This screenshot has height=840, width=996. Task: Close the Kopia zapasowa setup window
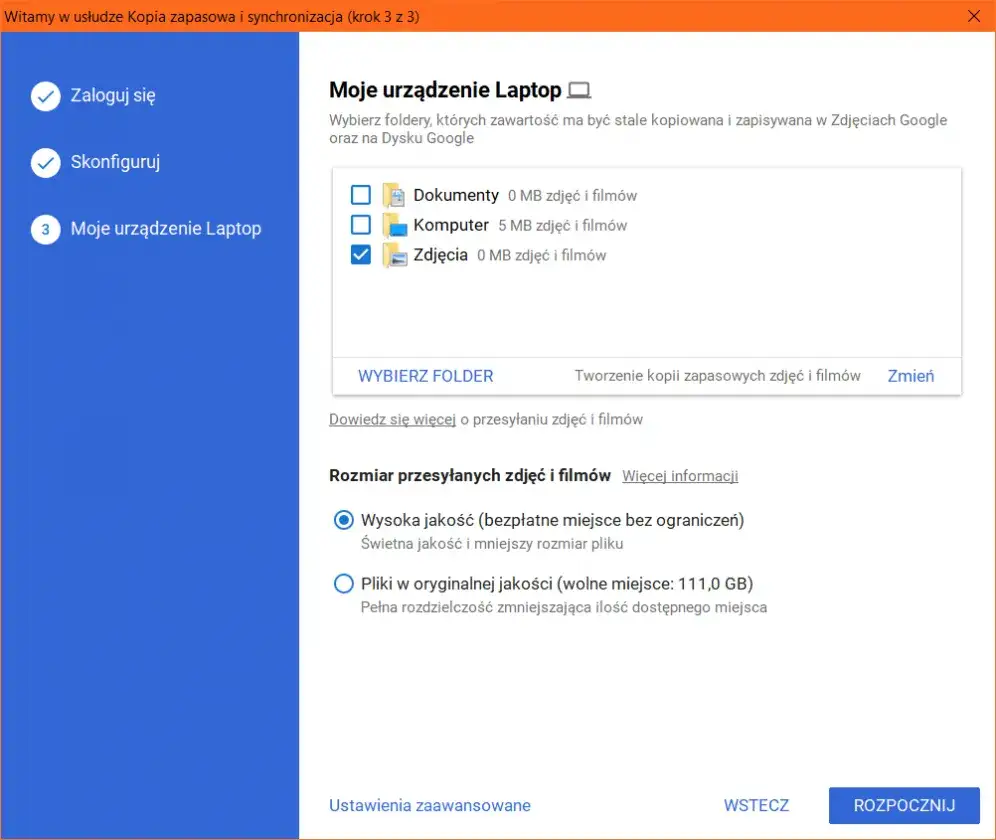(x=974, y=16)
